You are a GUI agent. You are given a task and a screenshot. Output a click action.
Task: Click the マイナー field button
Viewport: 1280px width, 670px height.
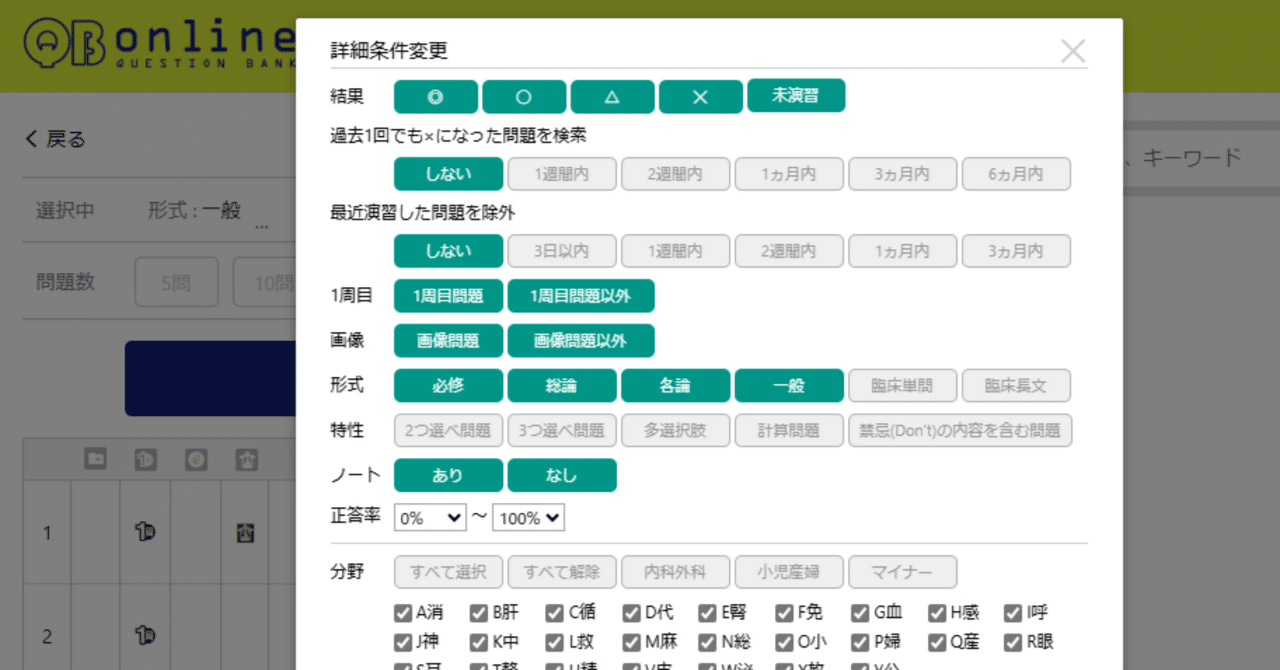point(903,573)
